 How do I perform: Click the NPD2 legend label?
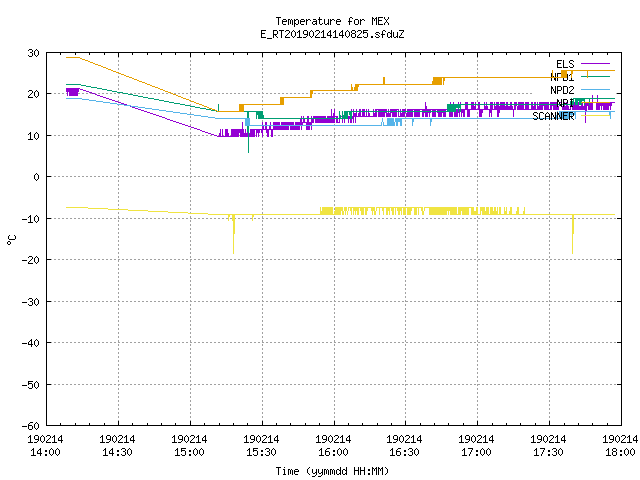(x=562, y=90)
